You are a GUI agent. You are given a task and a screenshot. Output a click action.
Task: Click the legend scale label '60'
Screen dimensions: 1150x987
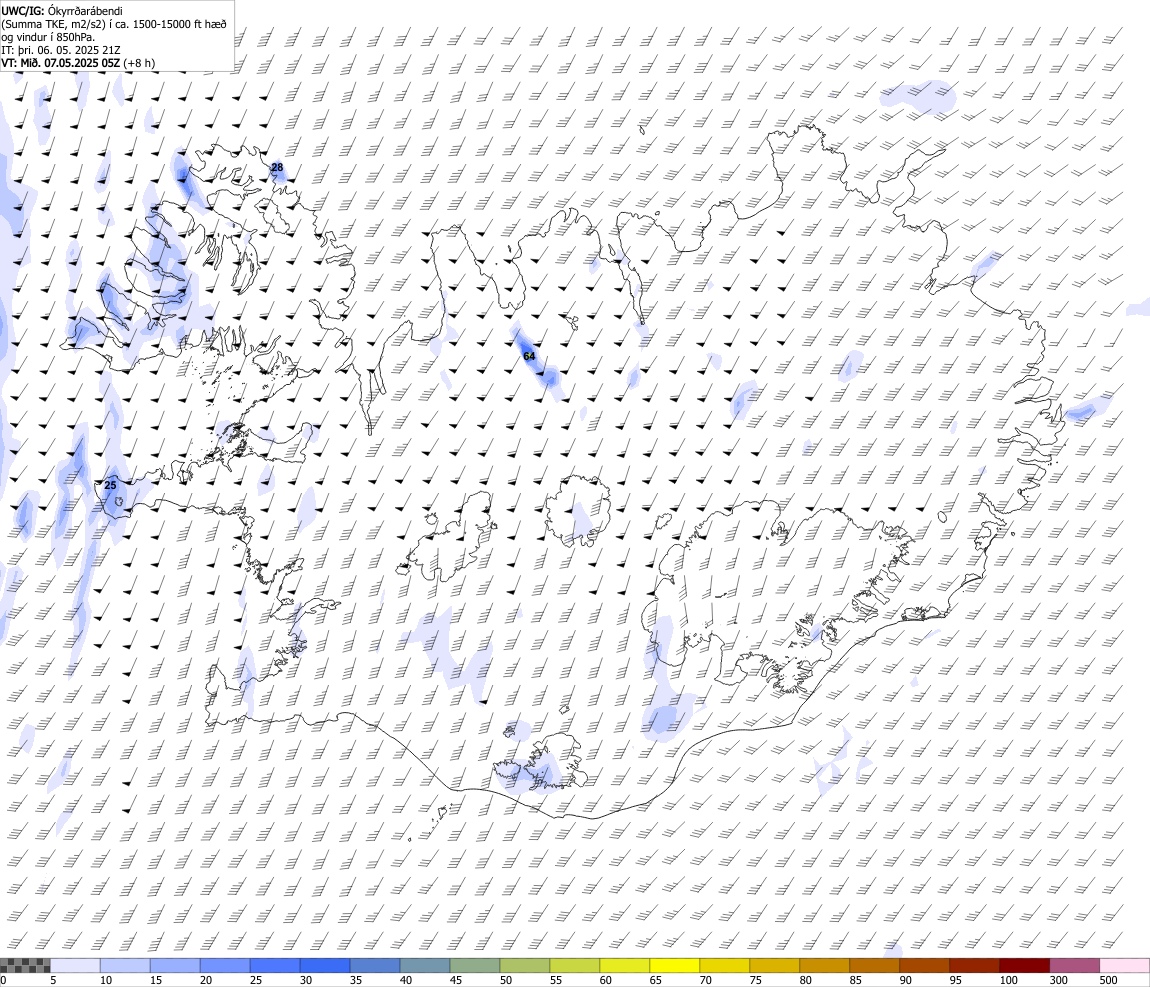(x=606, y=980)
